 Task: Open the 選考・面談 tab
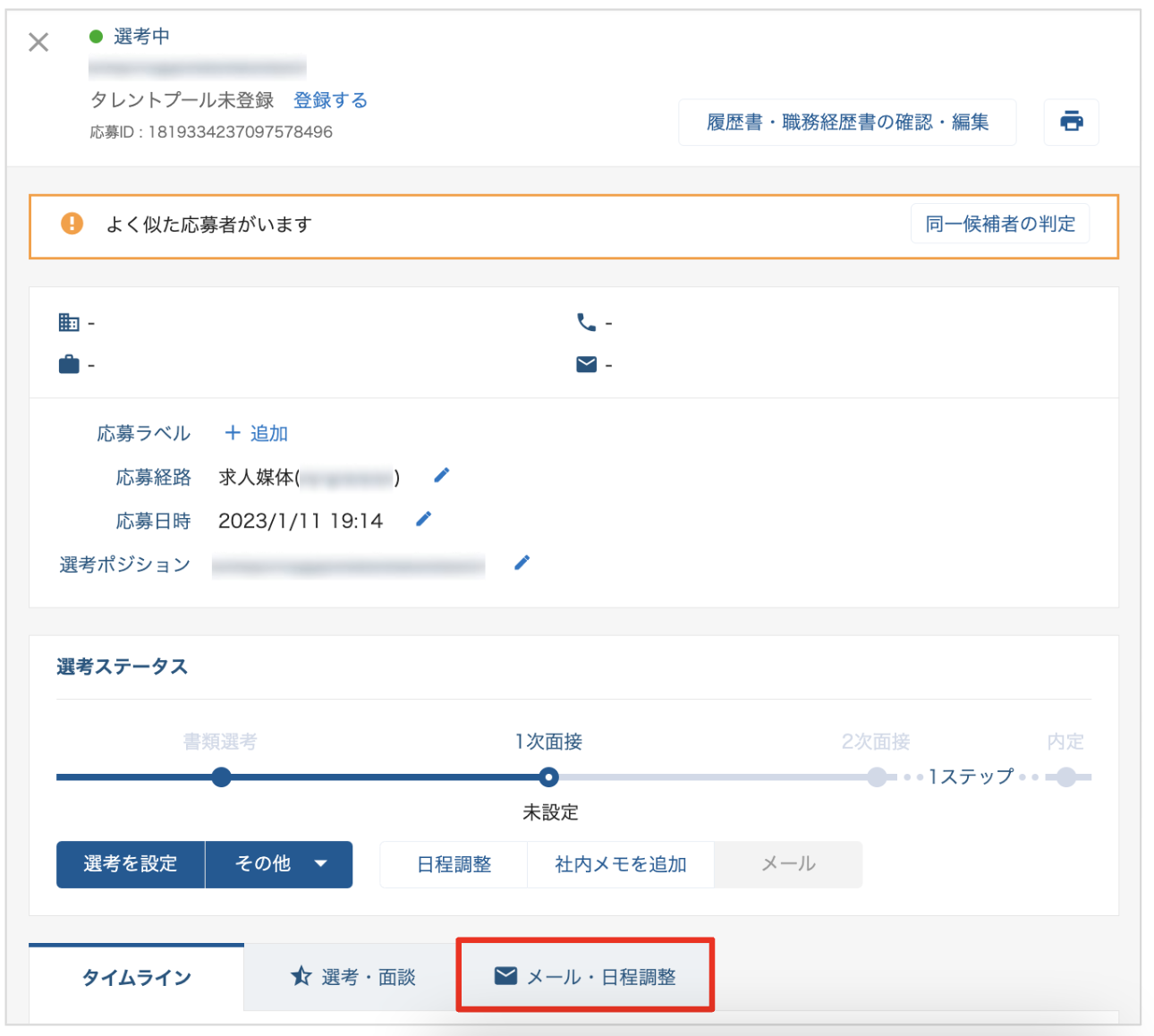(x=352, y=977)
